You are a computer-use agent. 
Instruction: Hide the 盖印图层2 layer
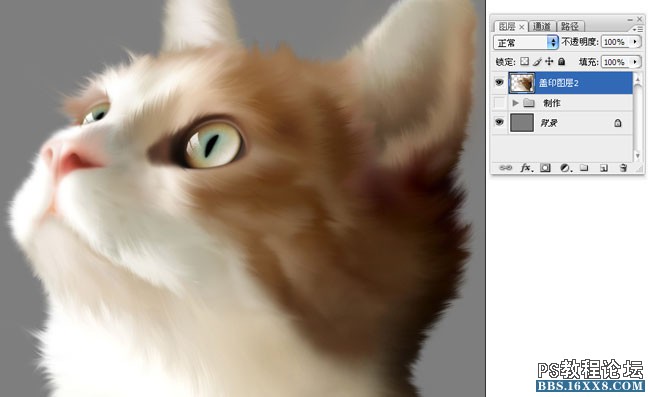click(x=500, y=82)
